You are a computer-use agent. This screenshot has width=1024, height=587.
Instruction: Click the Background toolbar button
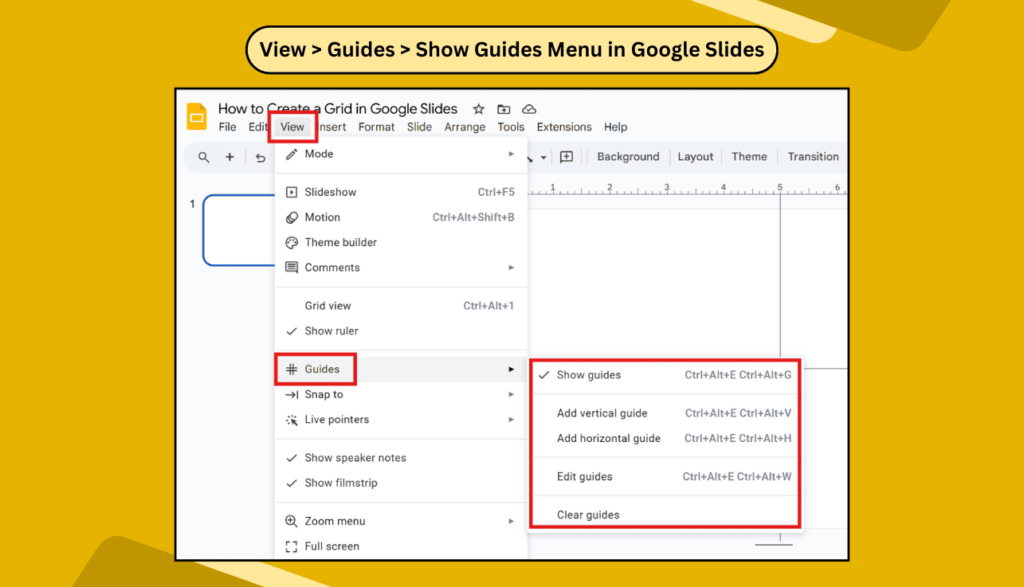coord(628,157)
